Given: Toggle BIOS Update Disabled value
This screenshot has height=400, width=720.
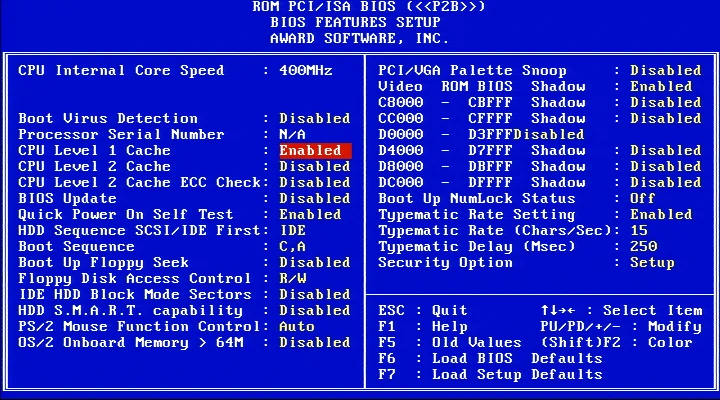Looking at the screenshot, I should pos(315,198).
